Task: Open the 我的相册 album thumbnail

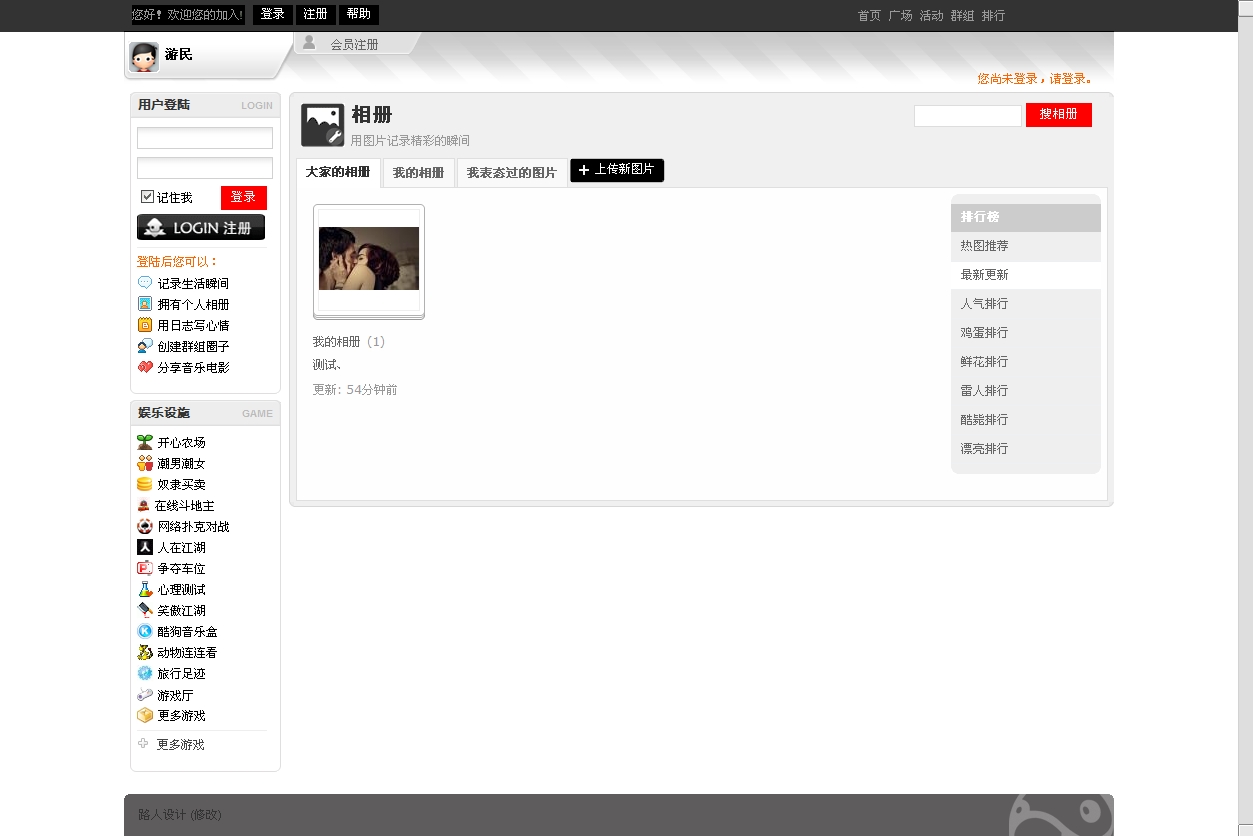Action: click(369, 262)
